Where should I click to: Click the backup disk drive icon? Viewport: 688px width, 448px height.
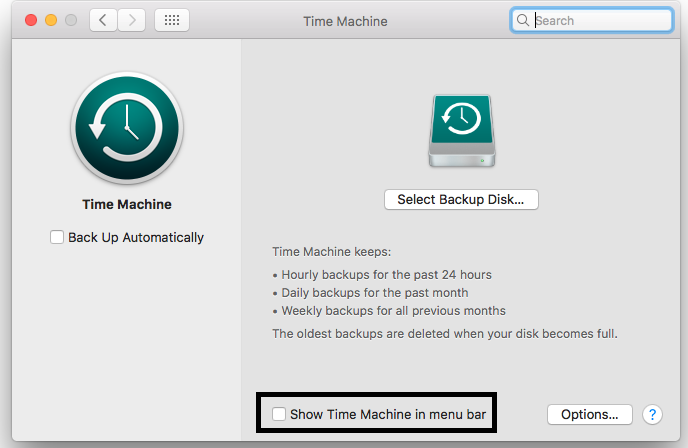[x=462, y=131]
